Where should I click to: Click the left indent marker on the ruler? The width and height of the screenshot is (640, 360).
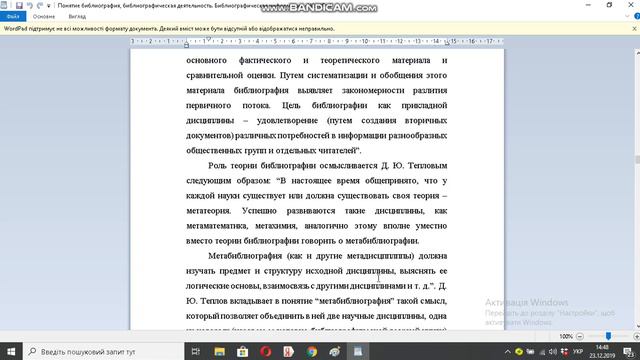186,45
